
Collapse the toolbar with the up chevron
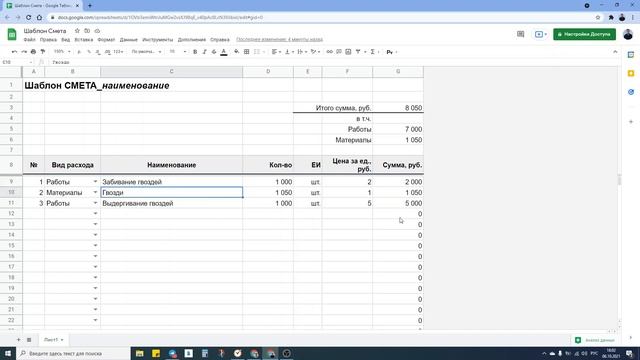(615, 52)
